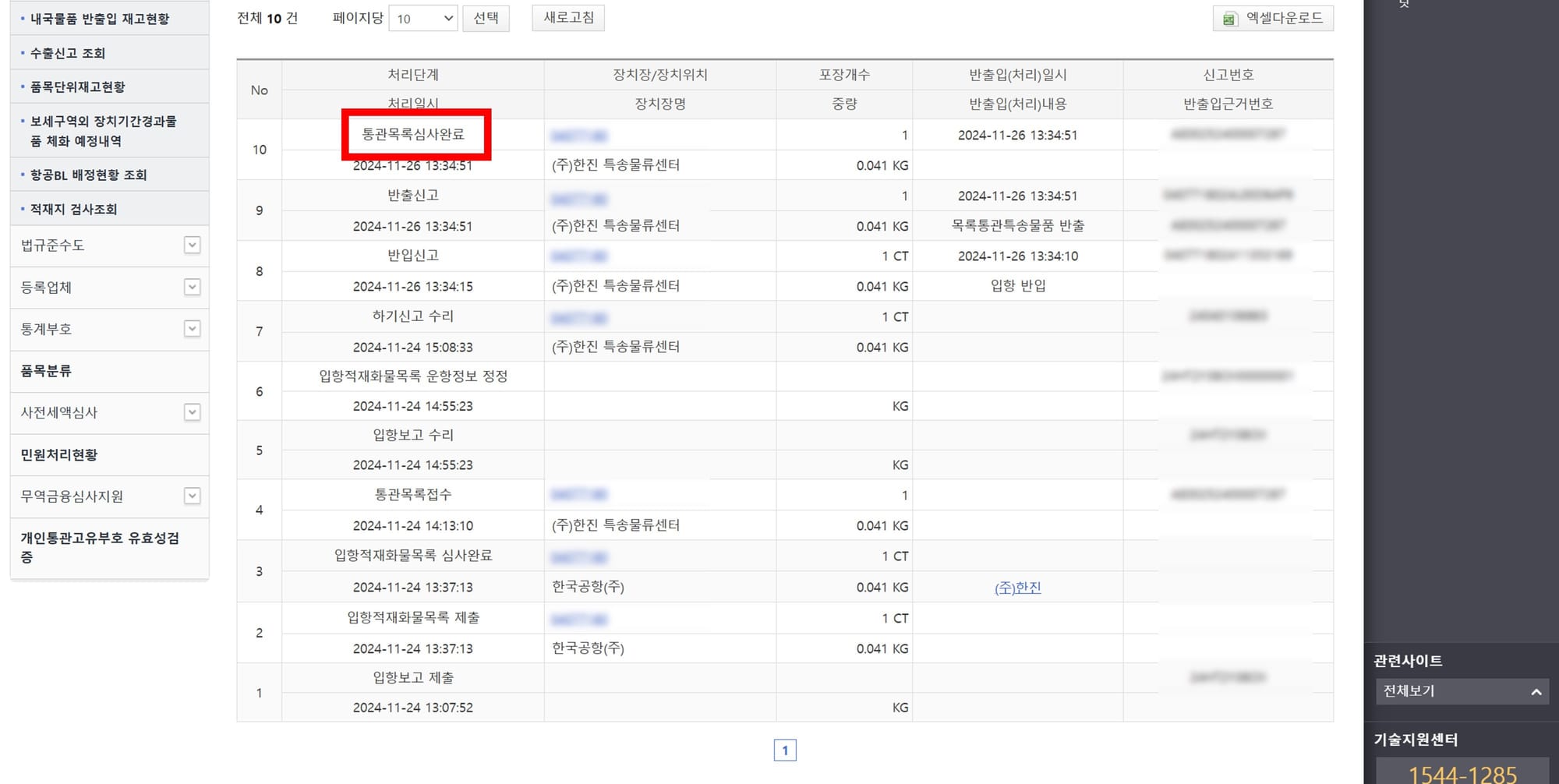
Task: Click the 선택 button
Action: click(486, 18)
